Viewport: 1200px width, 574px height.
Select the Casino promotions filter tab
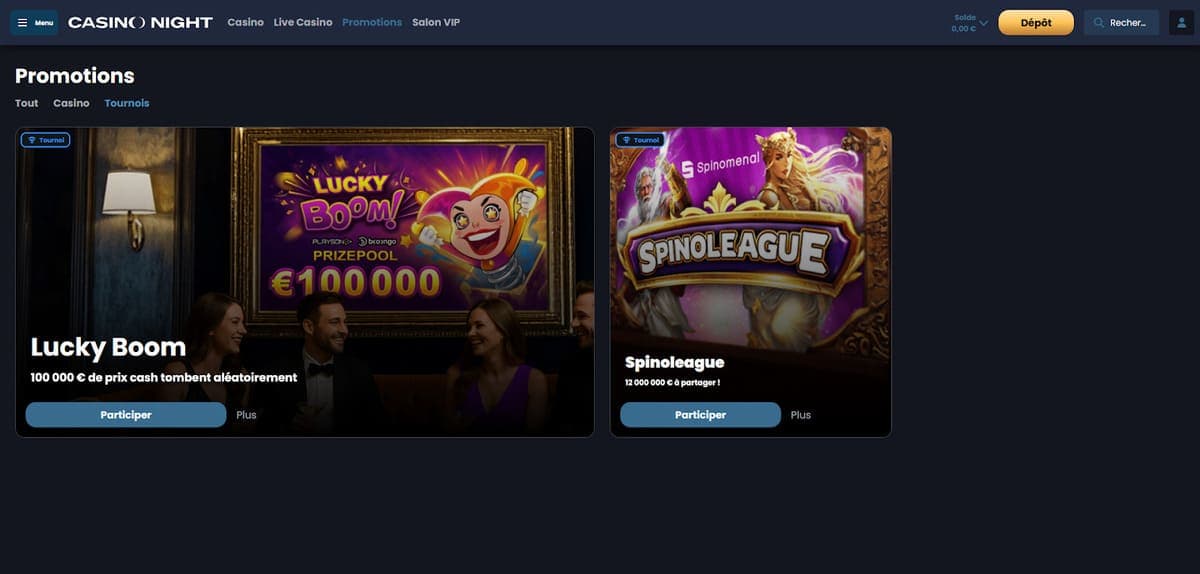click(x=71, y=103)
